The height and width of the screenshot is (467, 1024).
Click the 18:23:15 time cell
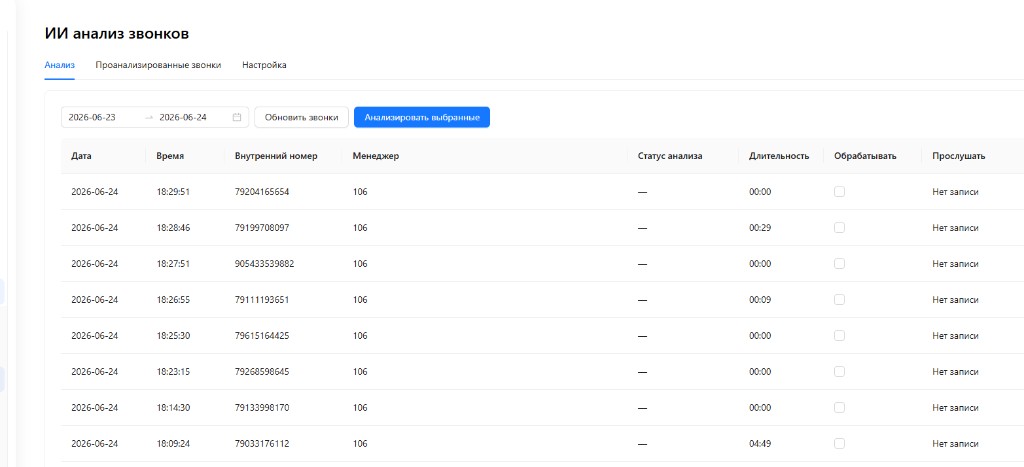click(173, 372)
